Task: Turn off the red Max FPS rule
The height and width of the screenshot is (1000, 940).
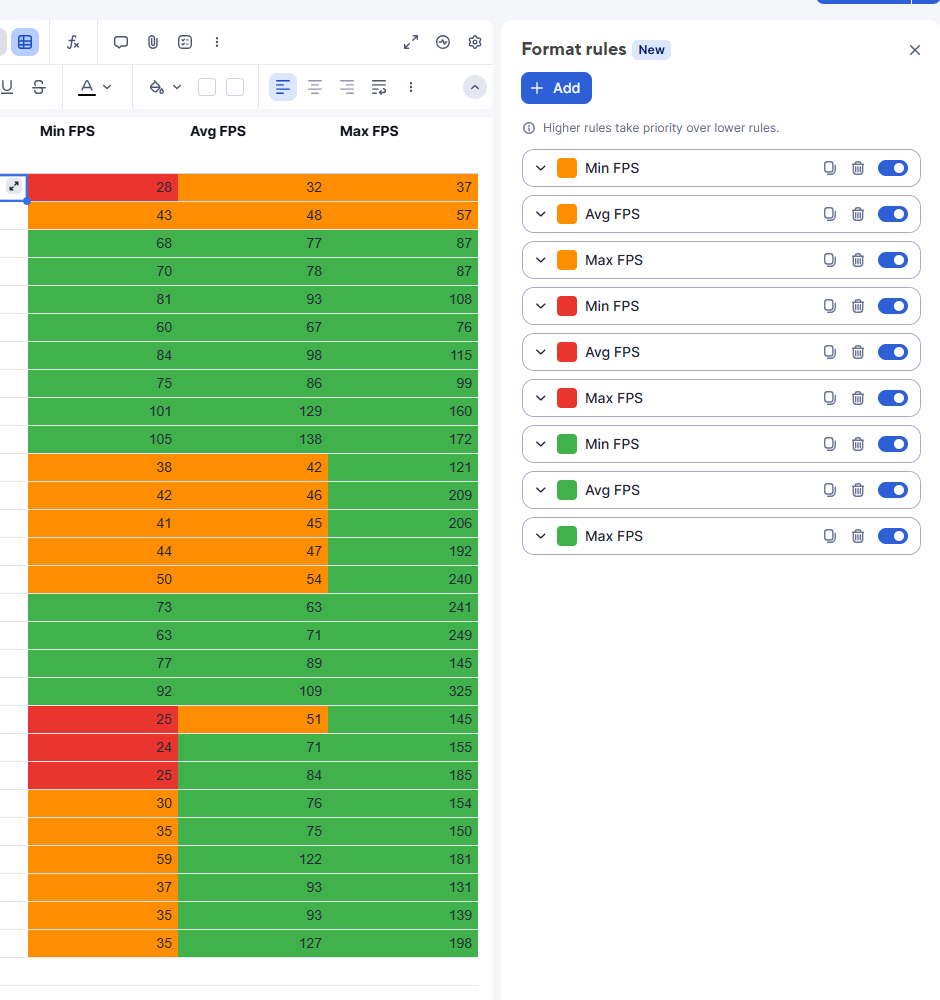Action: (x=892, y=398)
